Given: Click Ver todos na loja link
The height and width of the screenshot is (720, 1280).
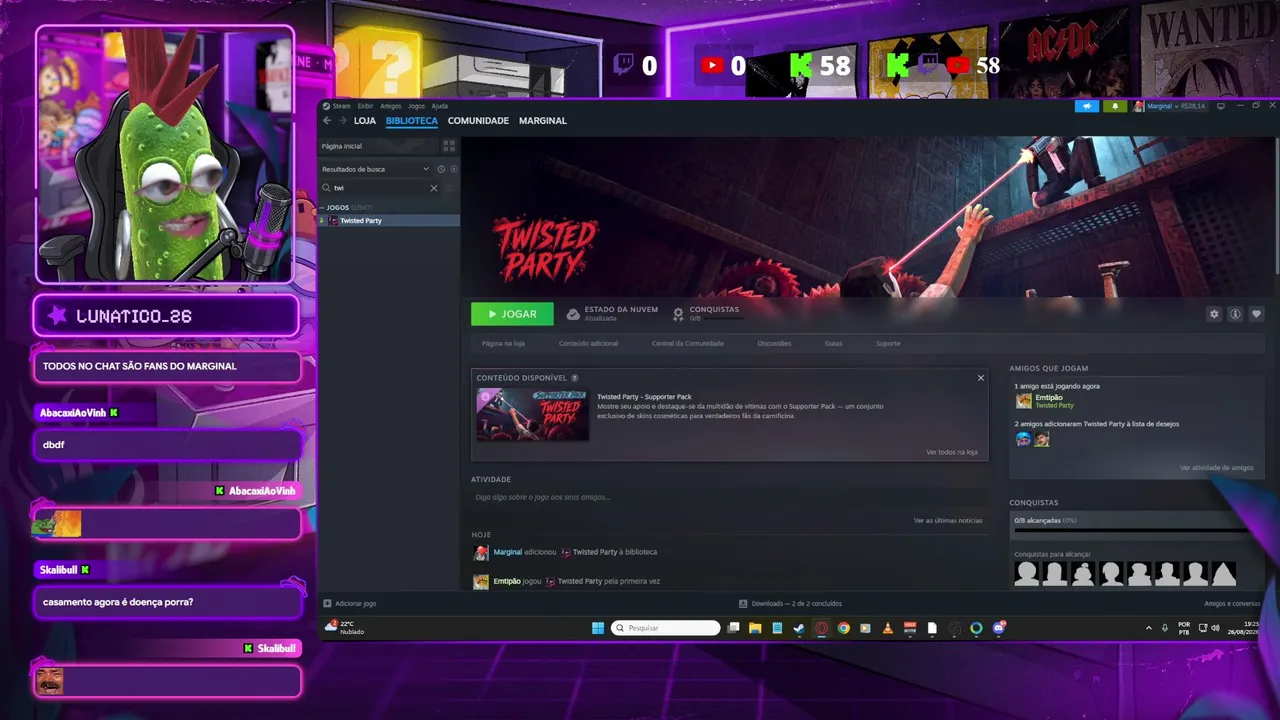Looking at the screenshot, I should (952, 452).
